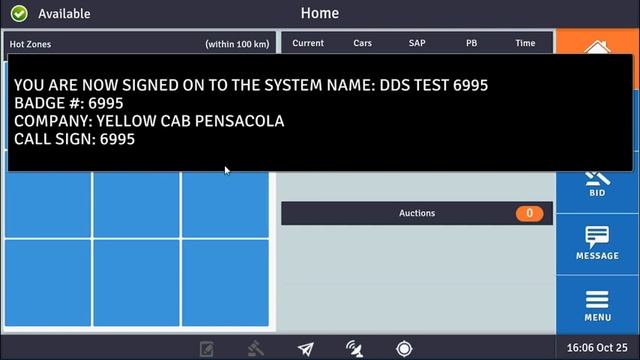Tap the GPS target location icon
Viewport: 640px width, 360px height.
tap(404, 349)
